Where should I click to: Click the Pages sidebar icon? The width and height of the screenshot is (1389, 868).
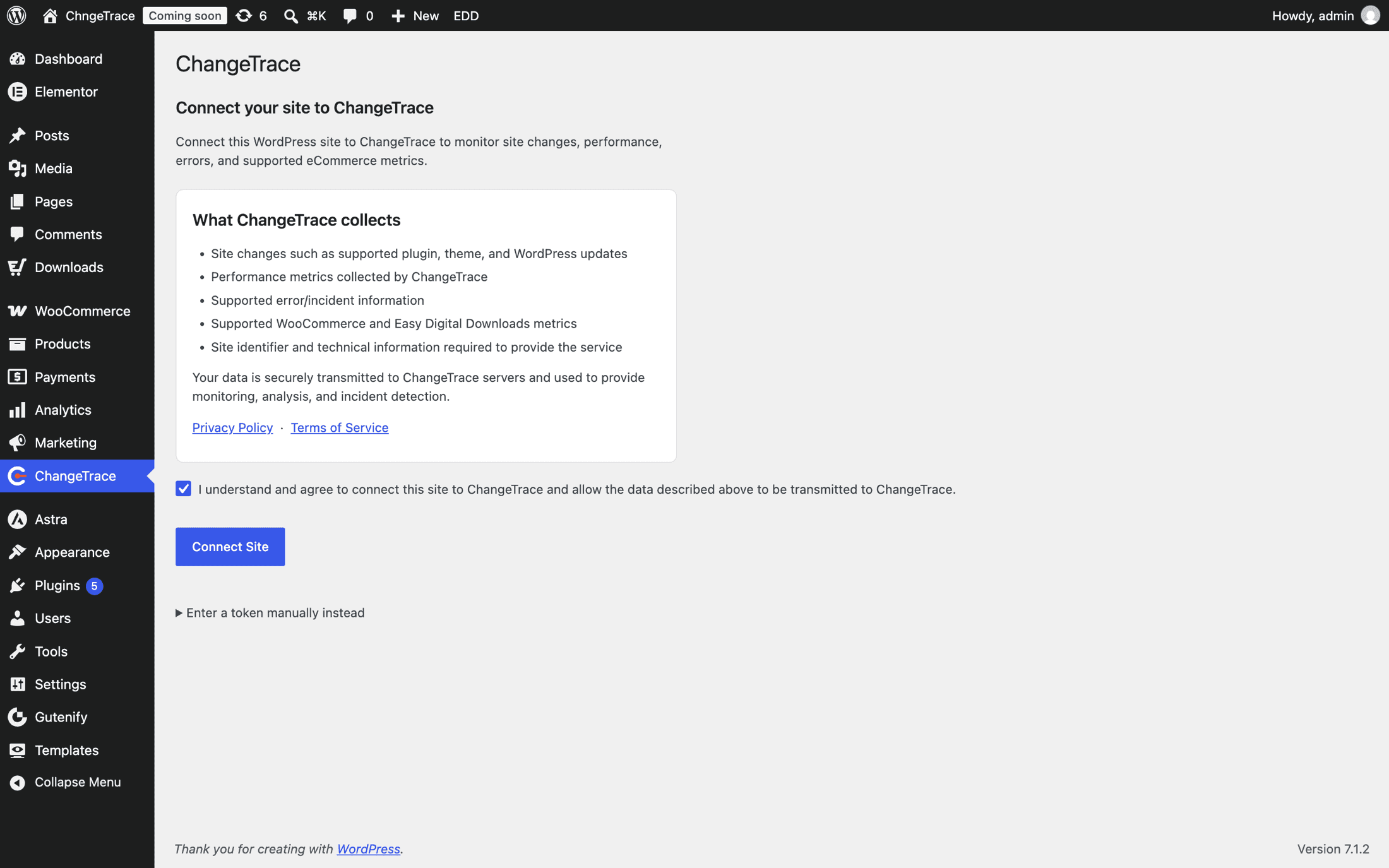point(18,201)
